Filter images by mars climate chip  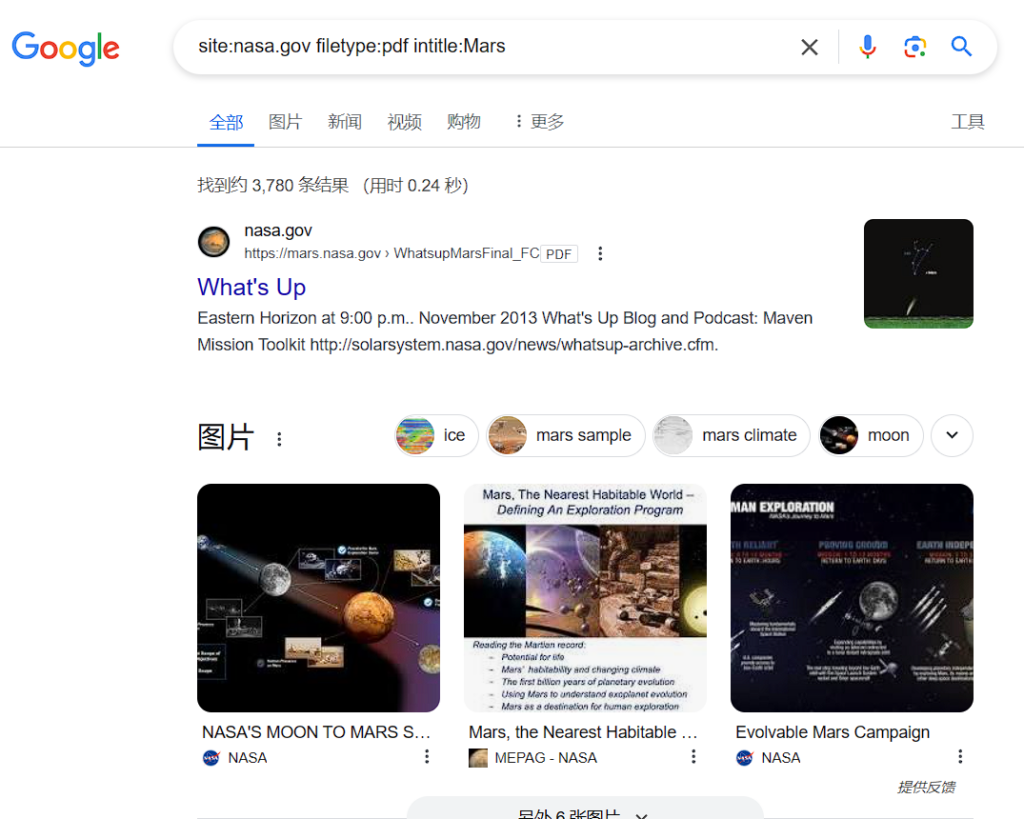tap(731, 436)
